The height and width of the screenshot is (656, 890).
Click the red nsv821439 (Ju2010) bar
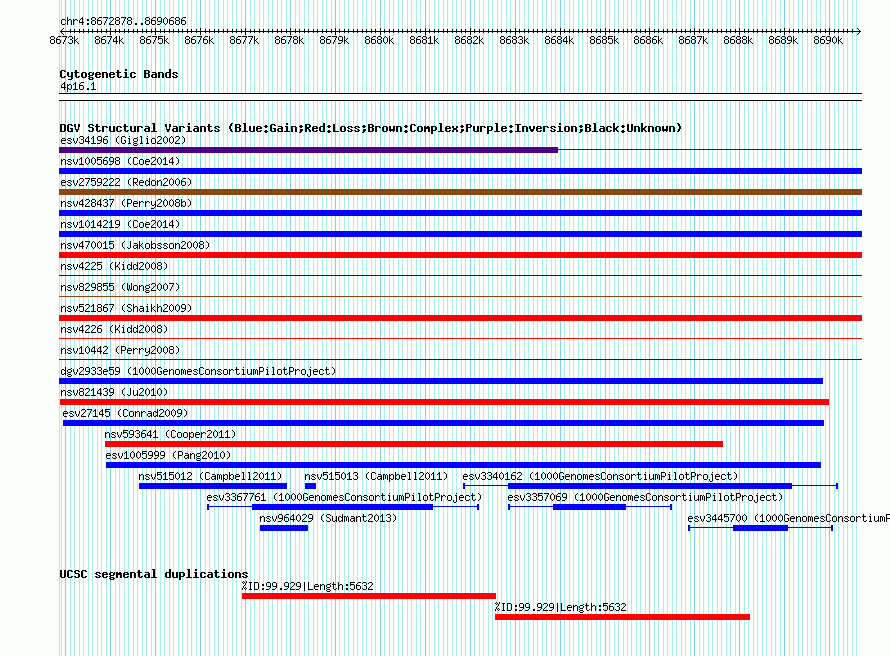point(444,402)
